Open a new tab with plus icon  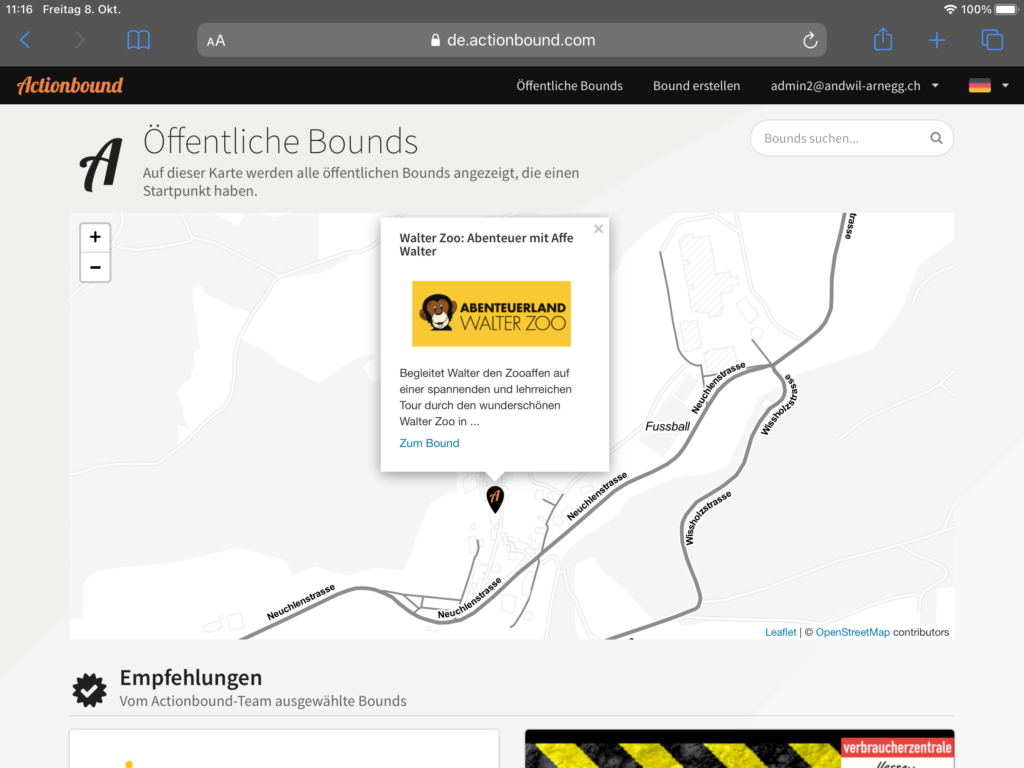pos(936,40)
